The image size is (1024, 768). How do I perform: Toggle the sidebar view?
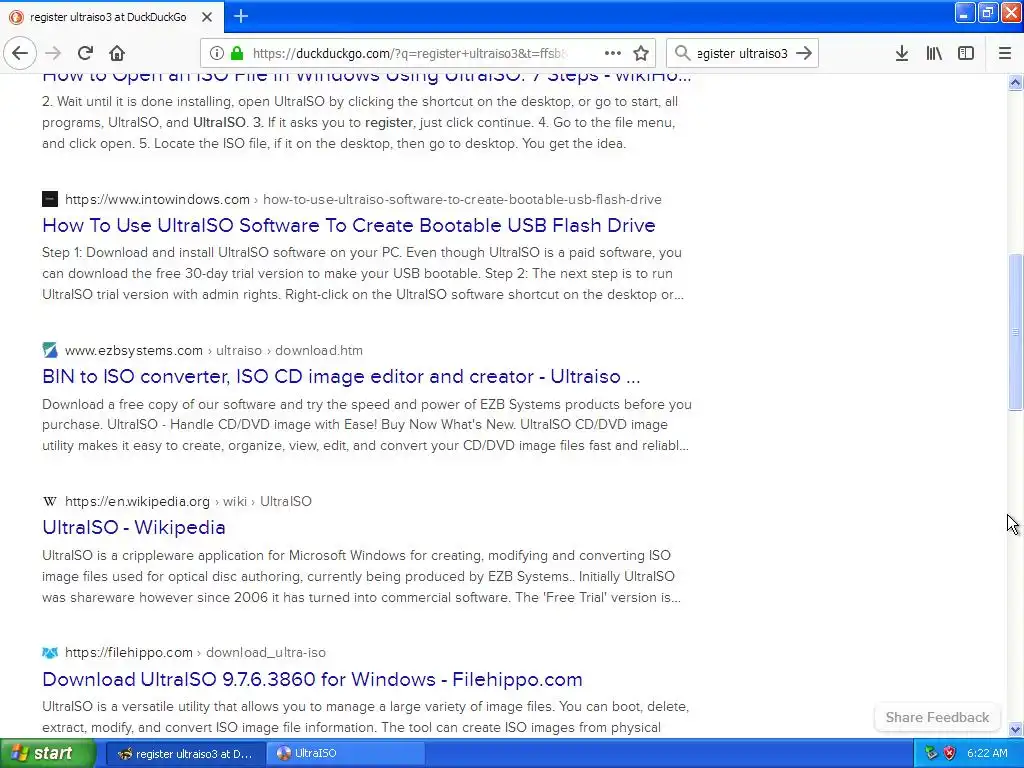point(966,53)
